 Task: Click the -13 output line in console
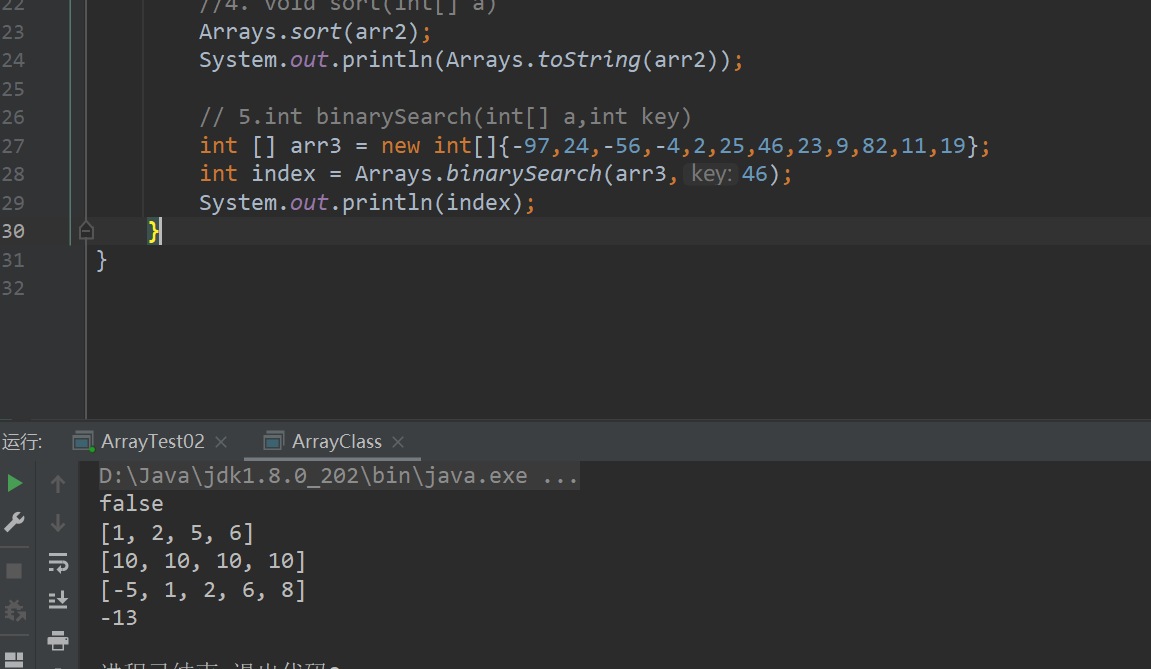click(118, 618)
